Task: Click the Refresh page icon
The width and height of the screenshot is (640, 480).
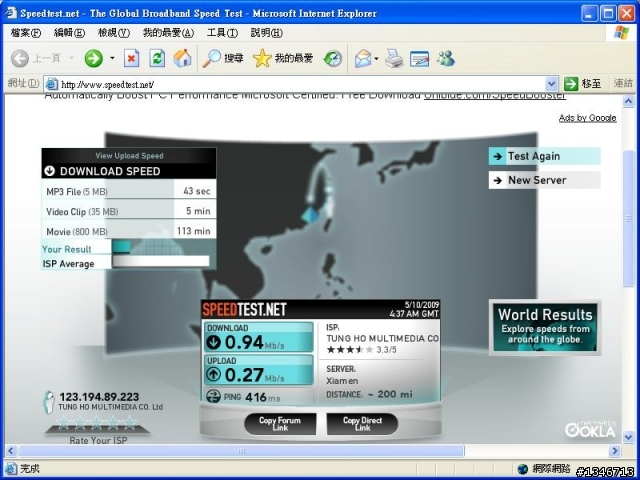Action: (157, 58)
